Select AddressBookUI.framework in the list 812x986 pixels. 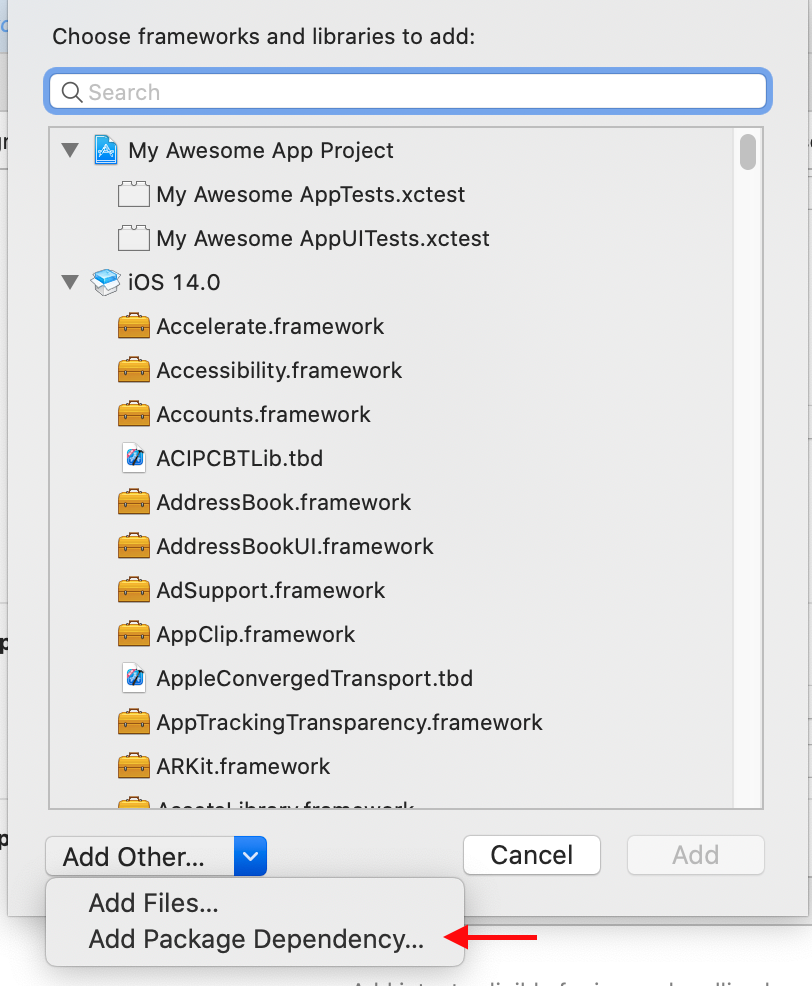tap(391, 546)
